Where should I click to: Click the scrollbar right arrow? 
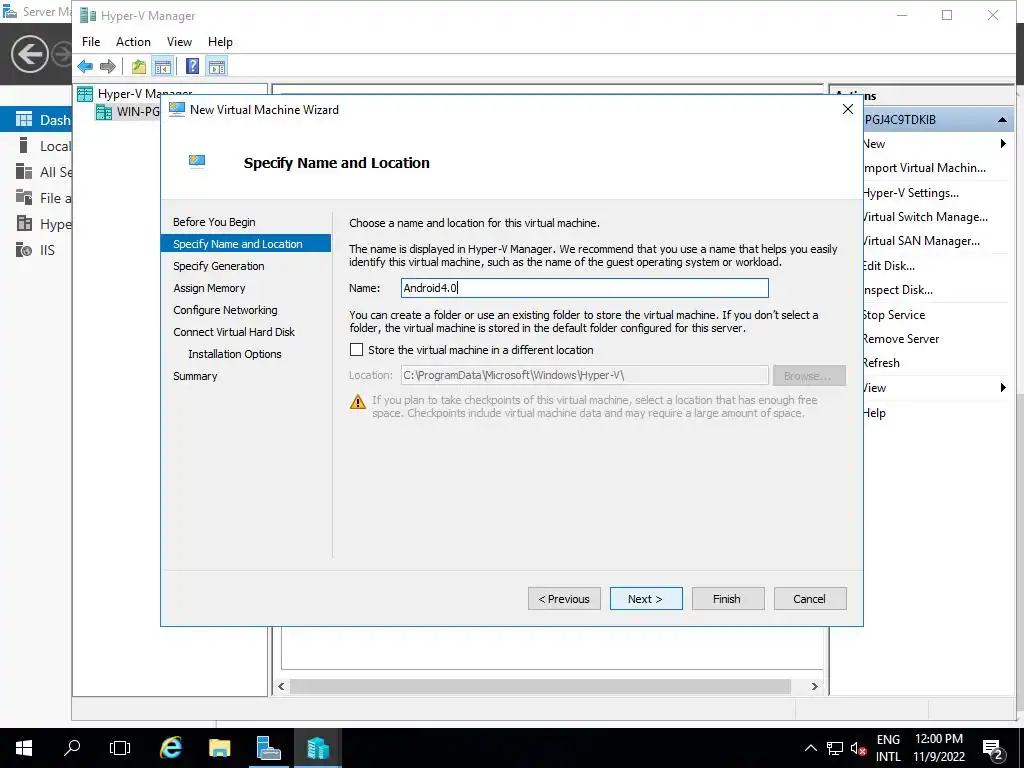(814, 686)
